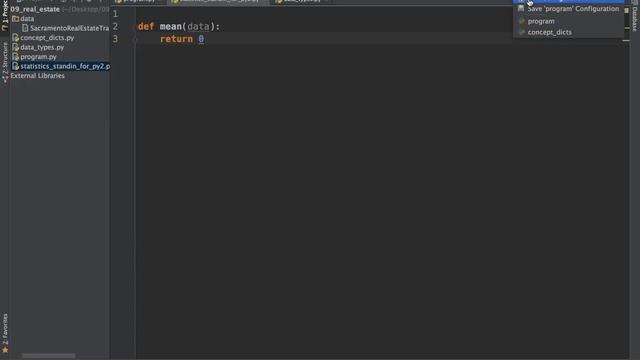Click the 'def' keyword on line 2
The image size is (640, 360).
pos(146,27)
